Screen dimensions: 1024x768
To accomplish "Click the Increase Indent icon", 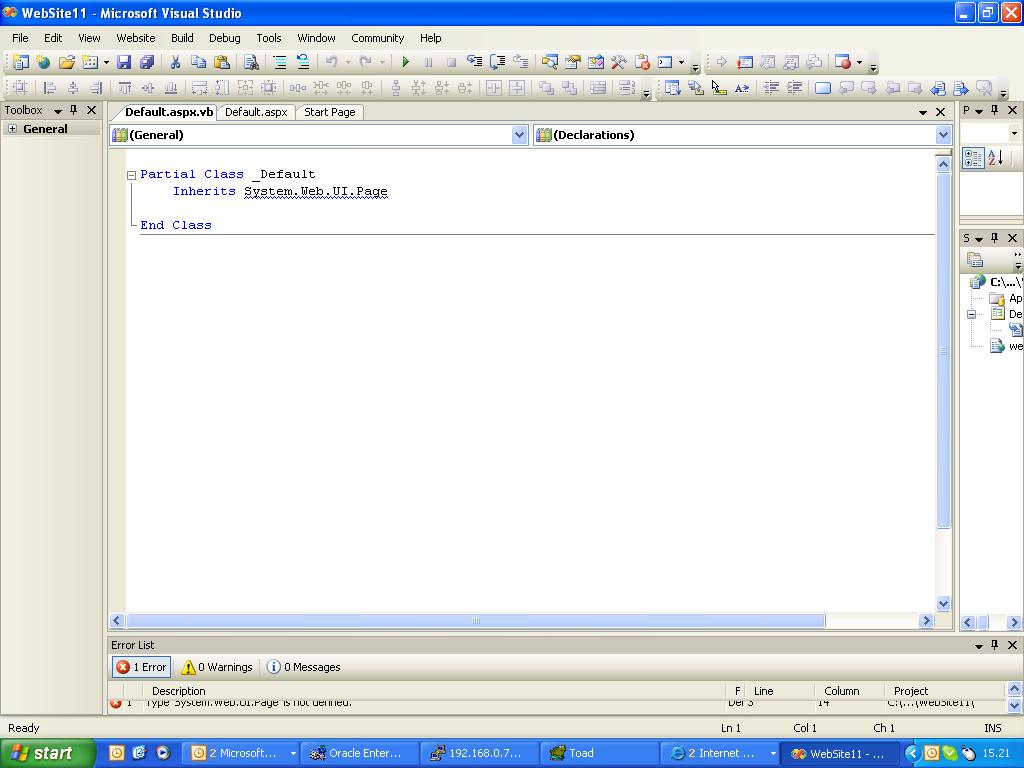I will pos(794,88).
